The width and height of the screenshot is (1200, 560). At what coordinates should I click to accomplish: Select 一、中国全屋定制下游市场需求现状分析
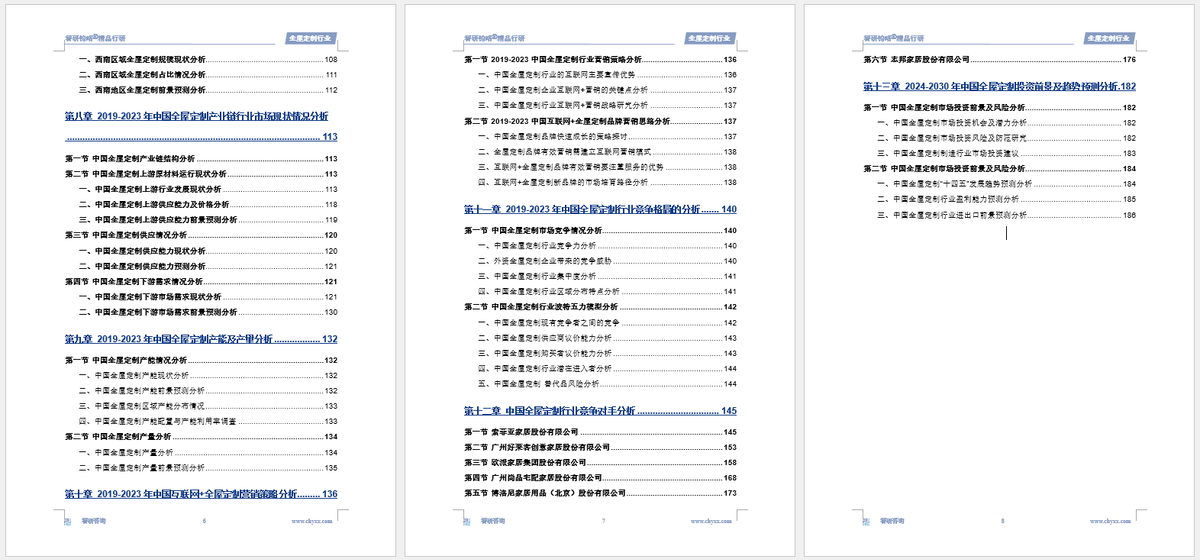point(209,297)
